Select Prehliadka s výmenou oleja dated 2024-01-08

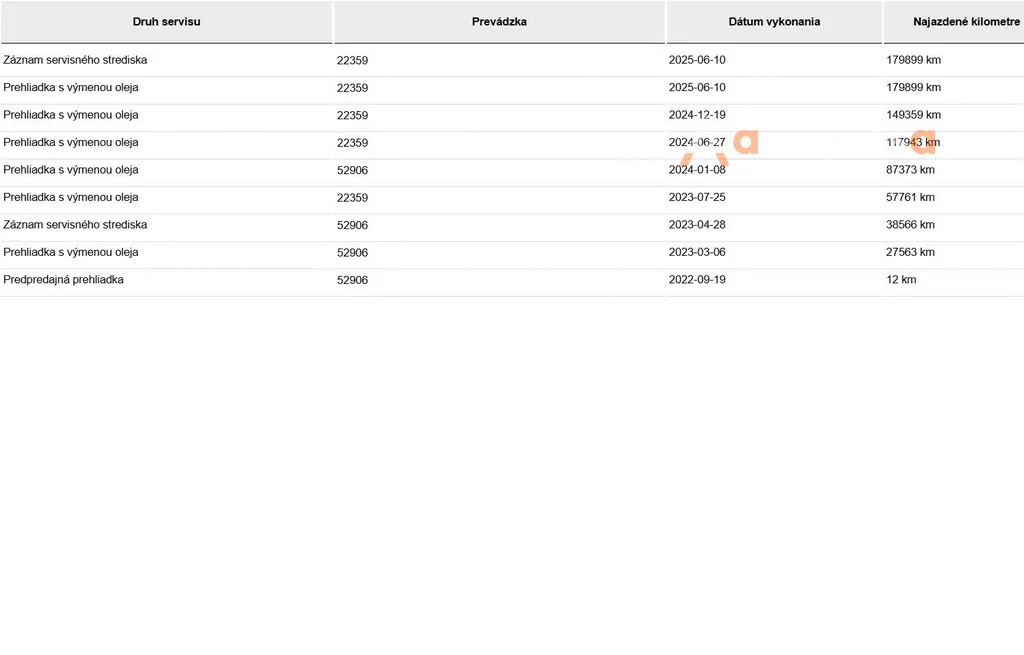(x=71, y=170)
